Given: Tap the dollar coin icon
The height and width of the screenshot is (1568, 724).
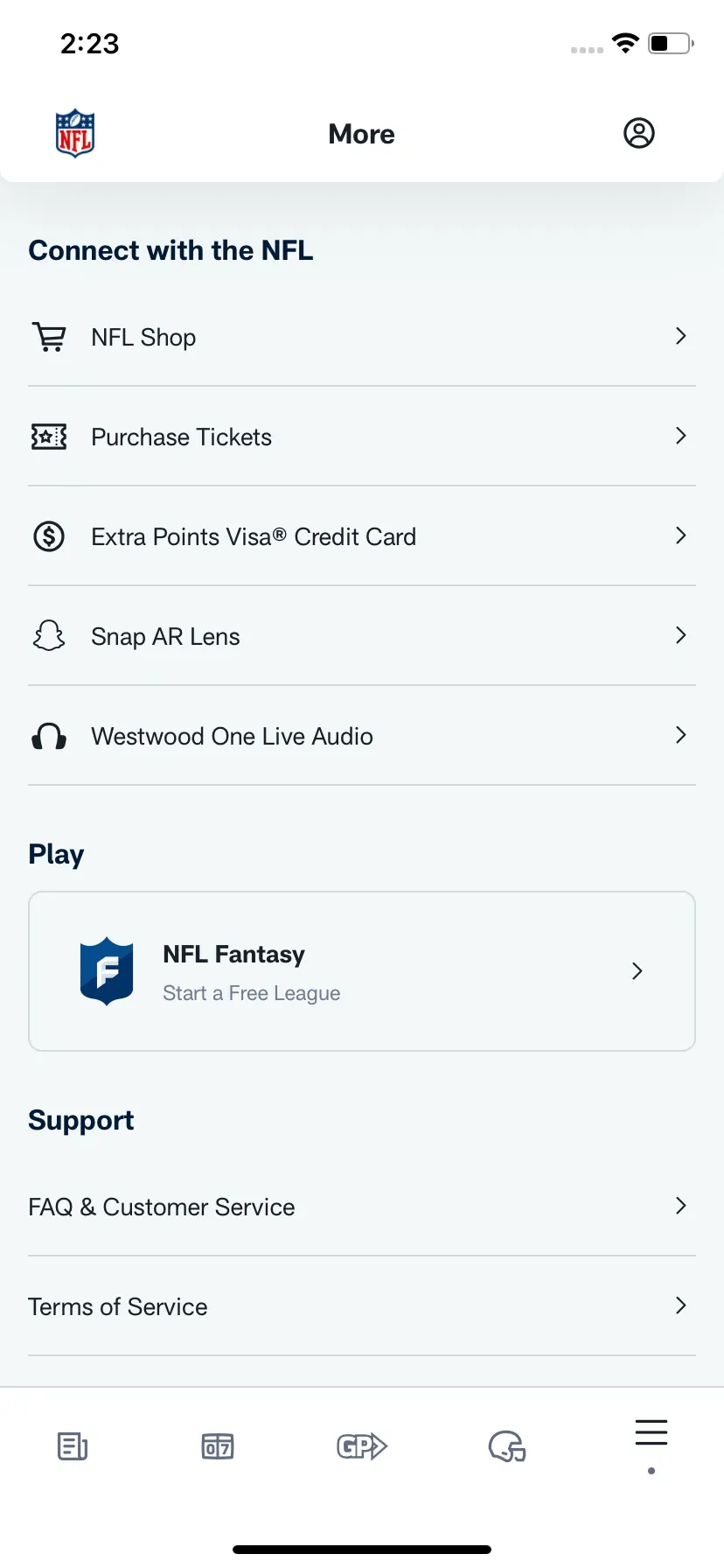Looking at the screenshot, I should point(49,536).
